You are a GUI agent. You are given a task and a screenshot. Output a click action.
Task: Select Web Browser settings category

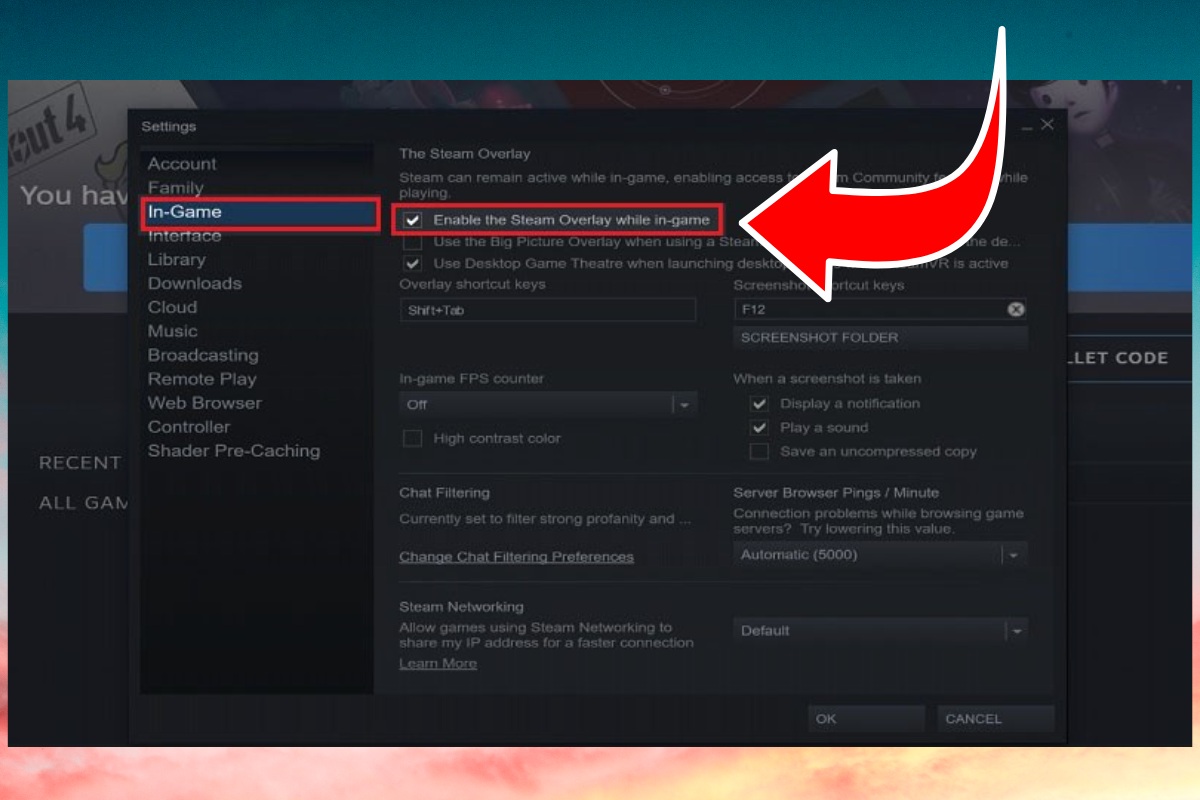(x=205, y=404)
